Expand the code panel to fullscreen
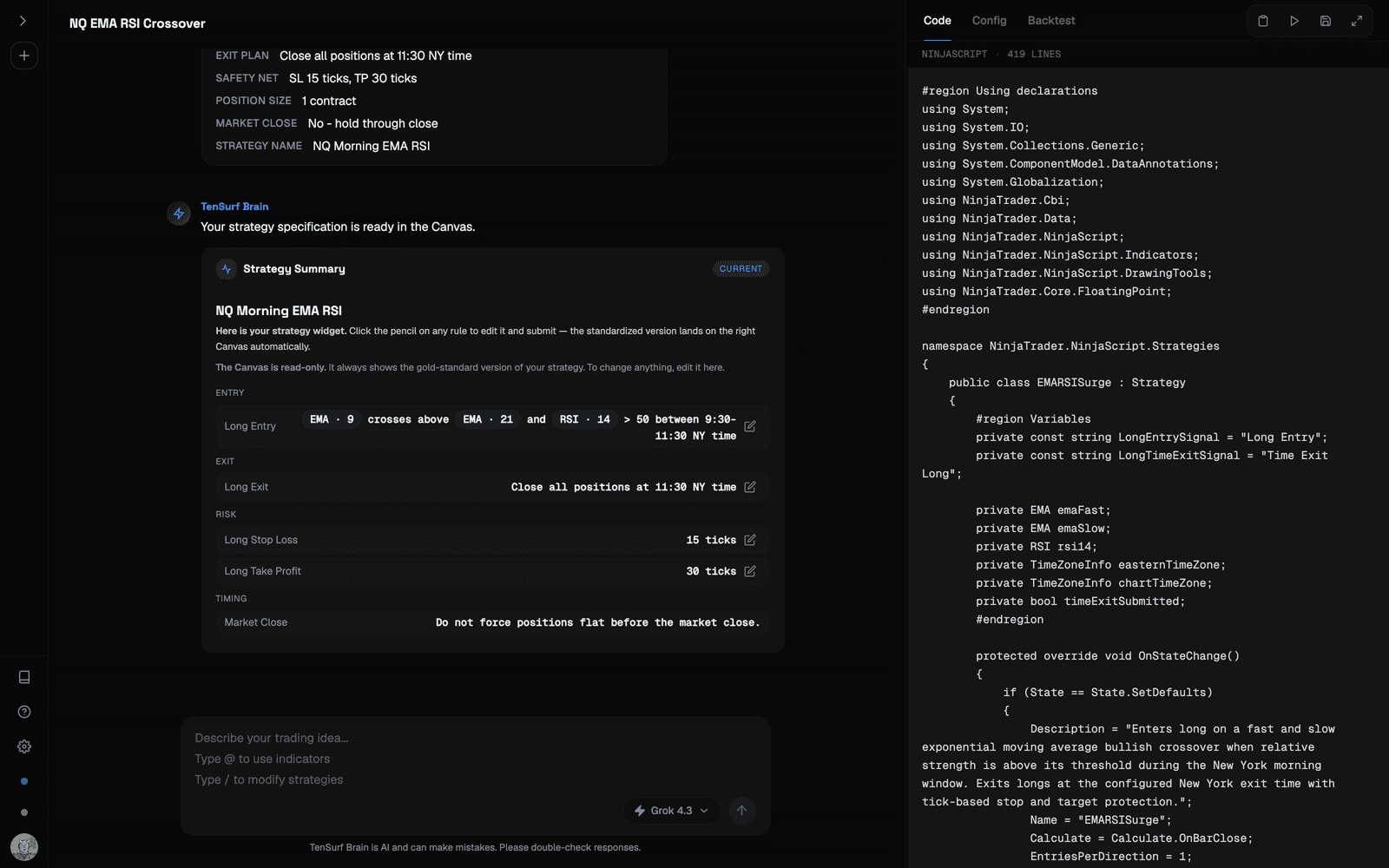The height and width of the screenshot is (868, 1389). (x=1357, y=21)
